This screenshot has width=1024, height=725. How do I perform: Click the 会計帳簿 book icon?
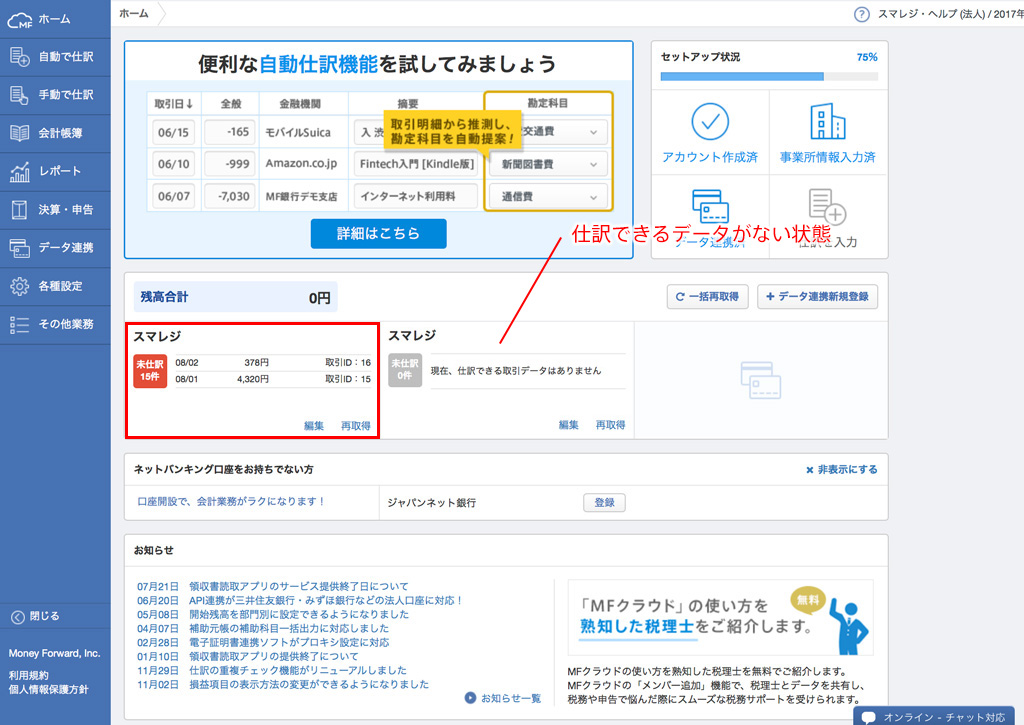(x=20, y=133)
